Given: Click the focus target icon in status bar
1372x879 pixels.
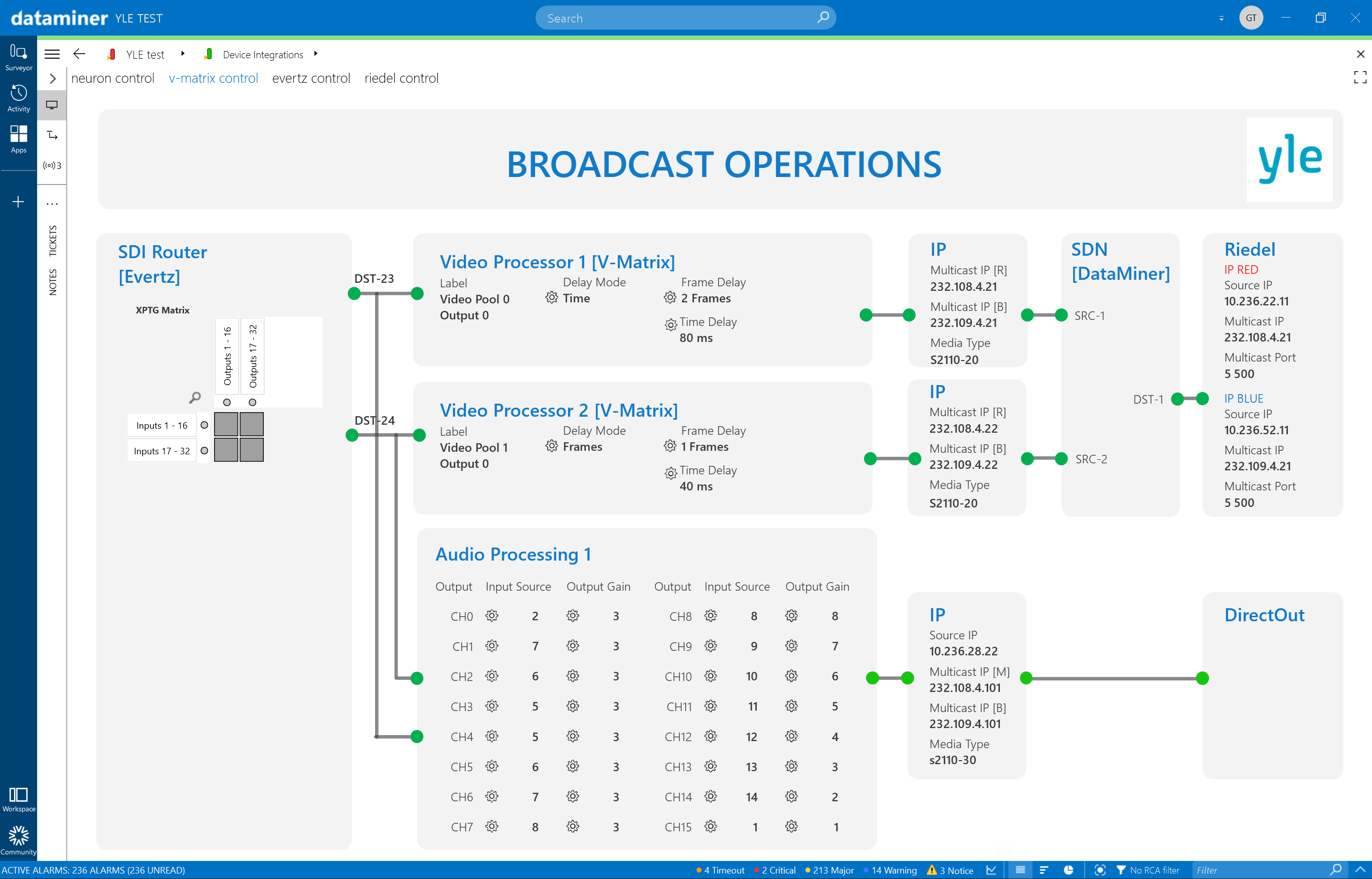Looking at the screenshot, I should click(1100, 870).
